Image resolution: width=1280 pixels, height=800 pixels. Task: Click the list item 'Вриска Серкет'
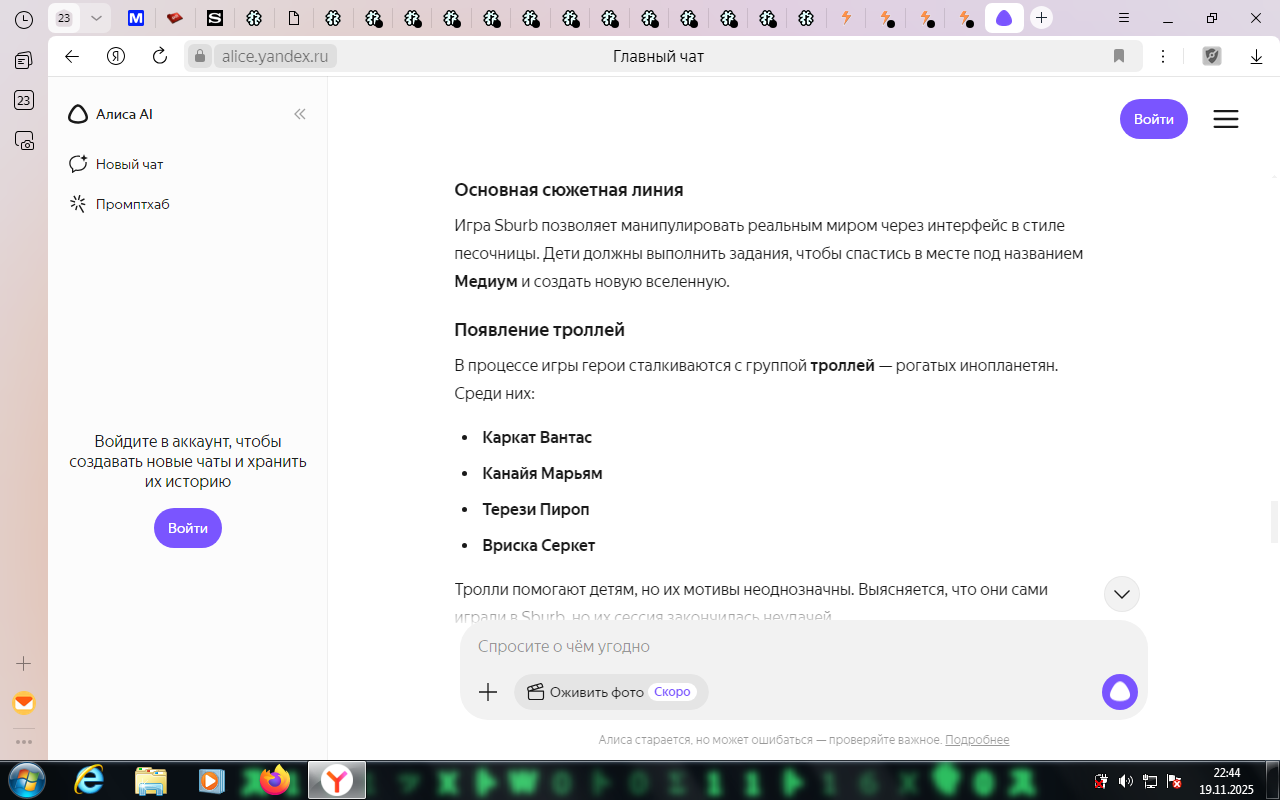pos(539,546)
